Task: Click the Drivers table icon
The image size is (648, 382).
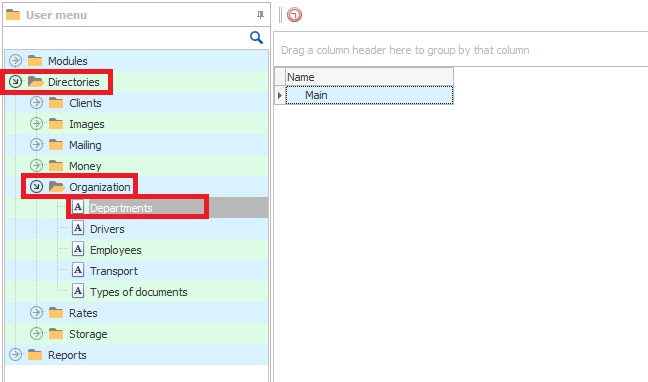Action: coord(78,228)
